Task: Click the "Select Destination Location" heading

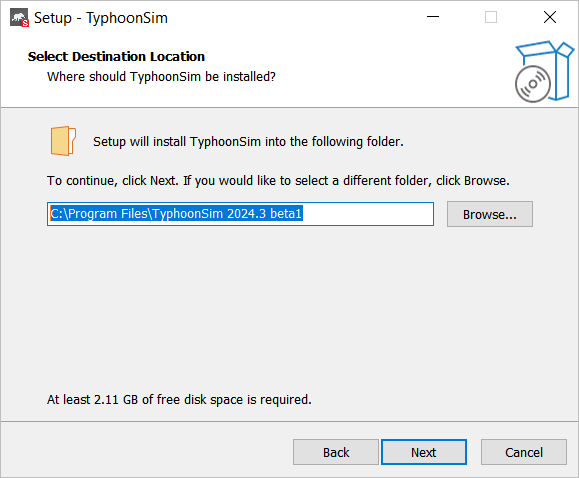Action: click(x=116, y=57)
